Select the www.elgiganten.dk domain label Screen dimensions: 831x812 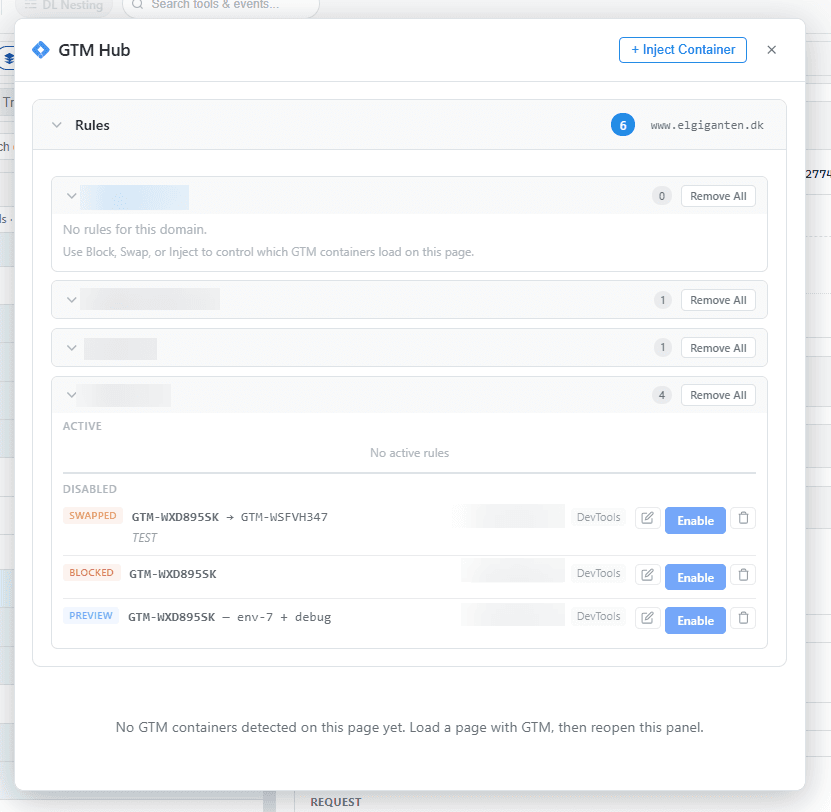706,126
